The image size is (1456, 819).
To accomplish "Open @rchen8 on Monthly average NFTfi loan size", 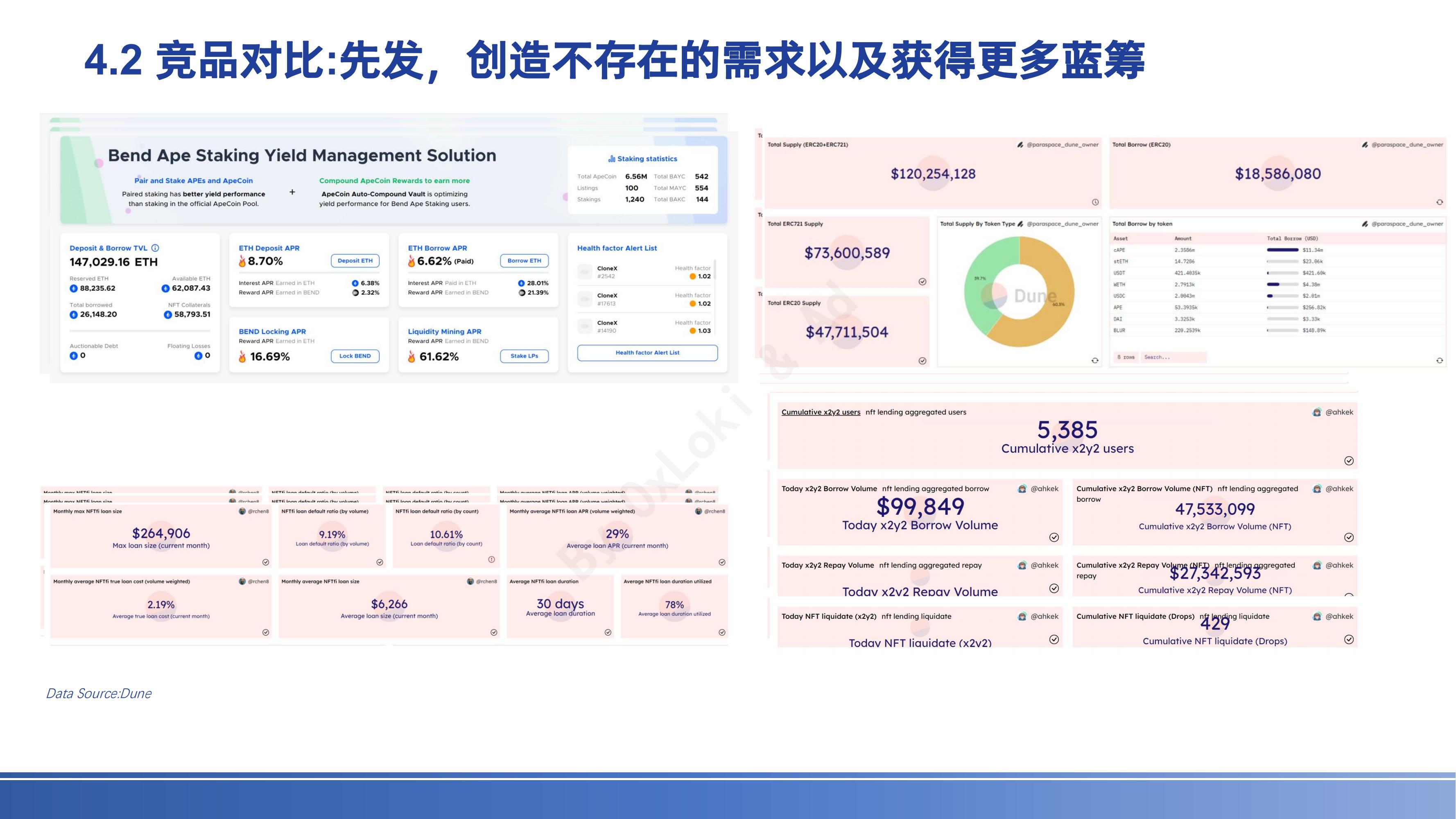I will coord(482,581).
